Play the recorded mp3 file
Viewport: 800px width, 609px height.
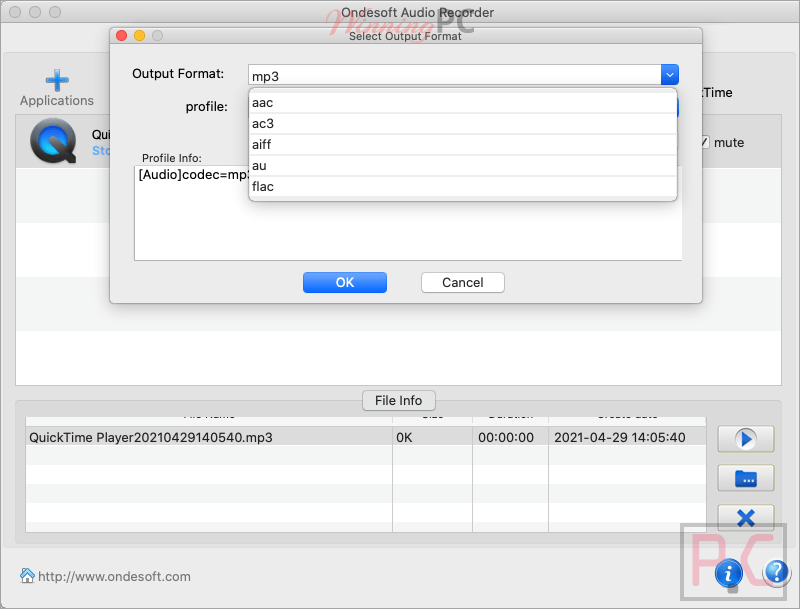745,438
